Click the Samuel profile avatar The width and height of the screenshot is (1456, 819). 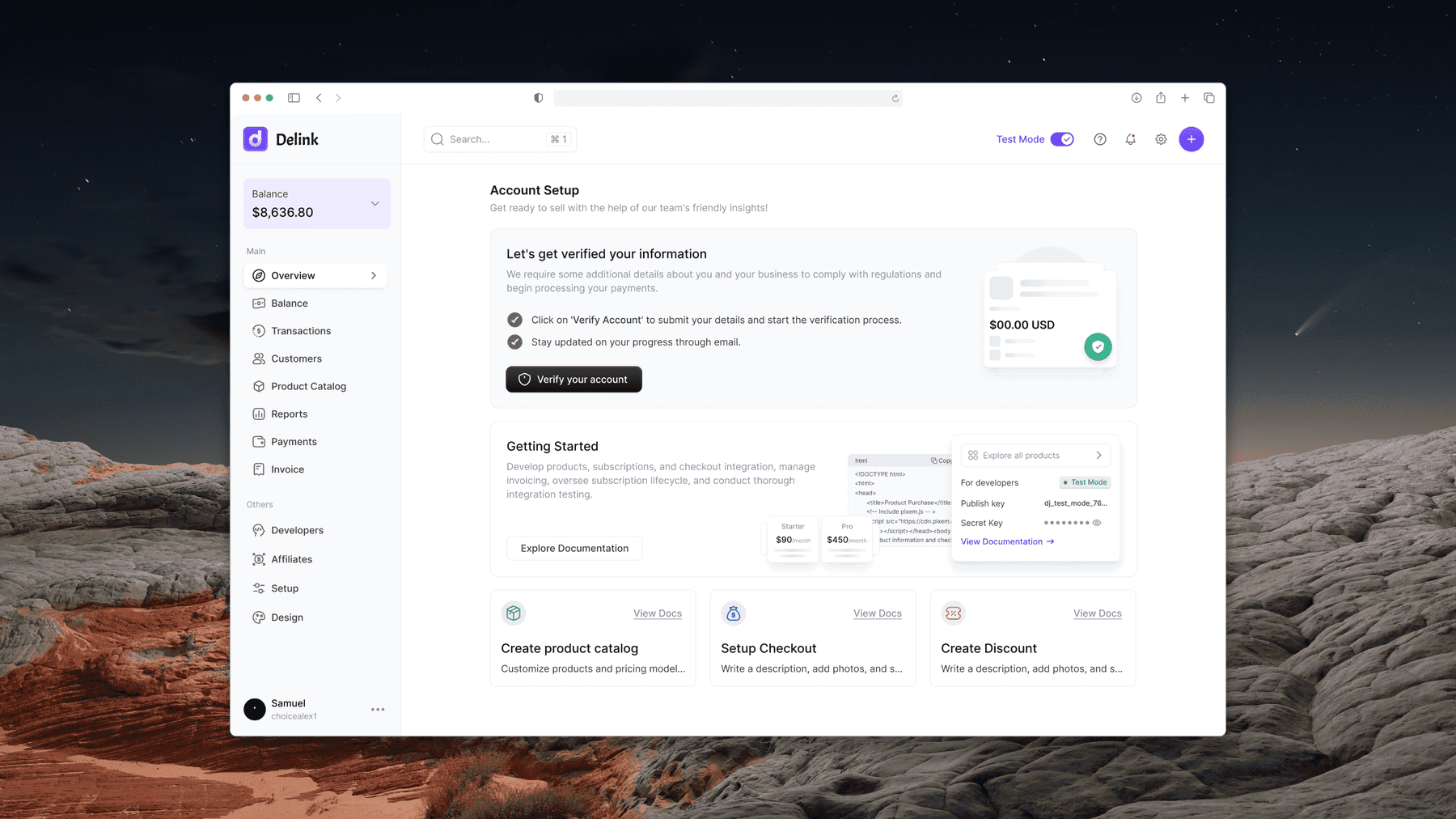255,710
